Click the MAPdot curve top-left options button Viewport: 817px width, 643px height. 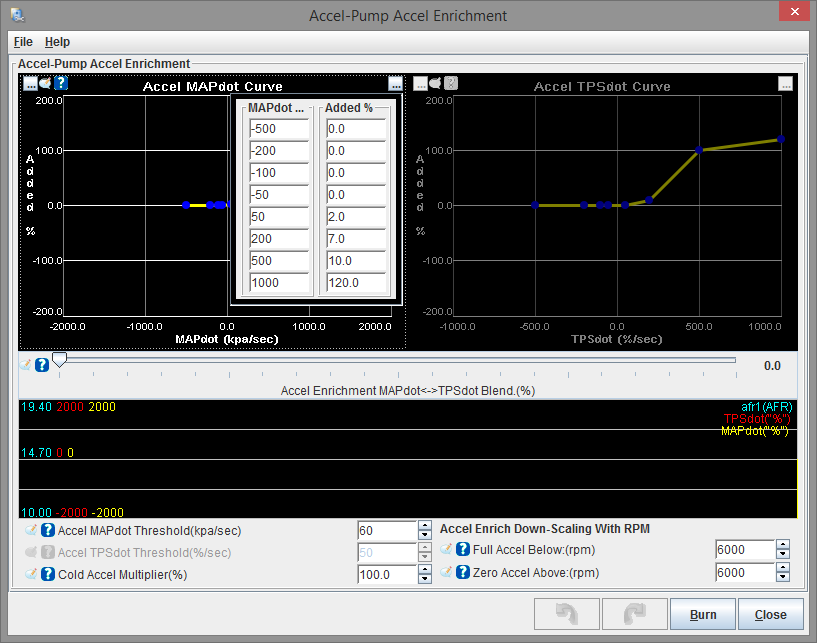pyautogui.click(x=31, y=84)
